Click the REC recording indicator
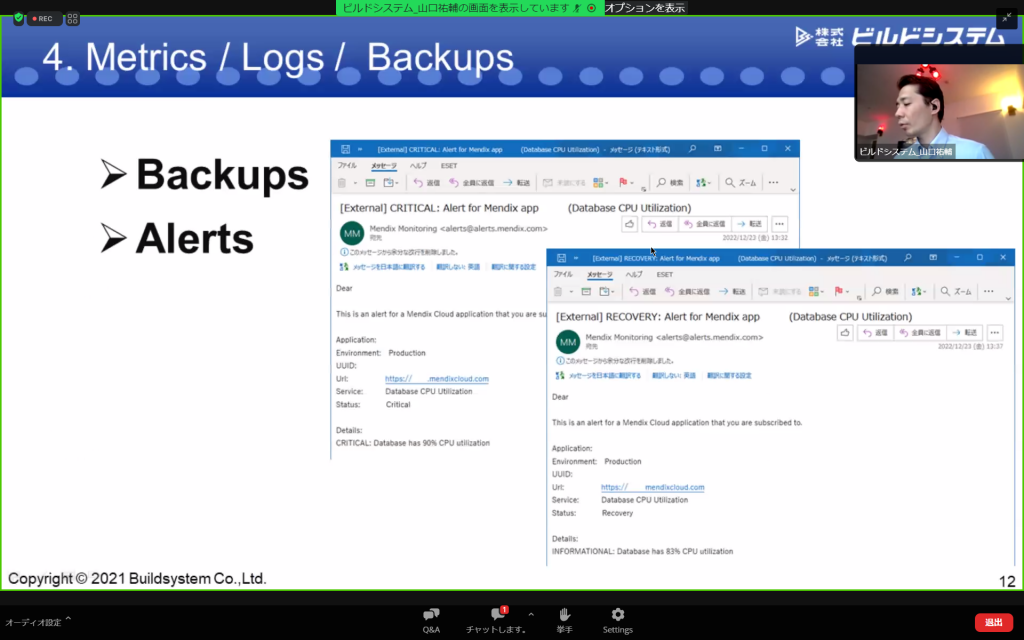 (x=45, y=18)
